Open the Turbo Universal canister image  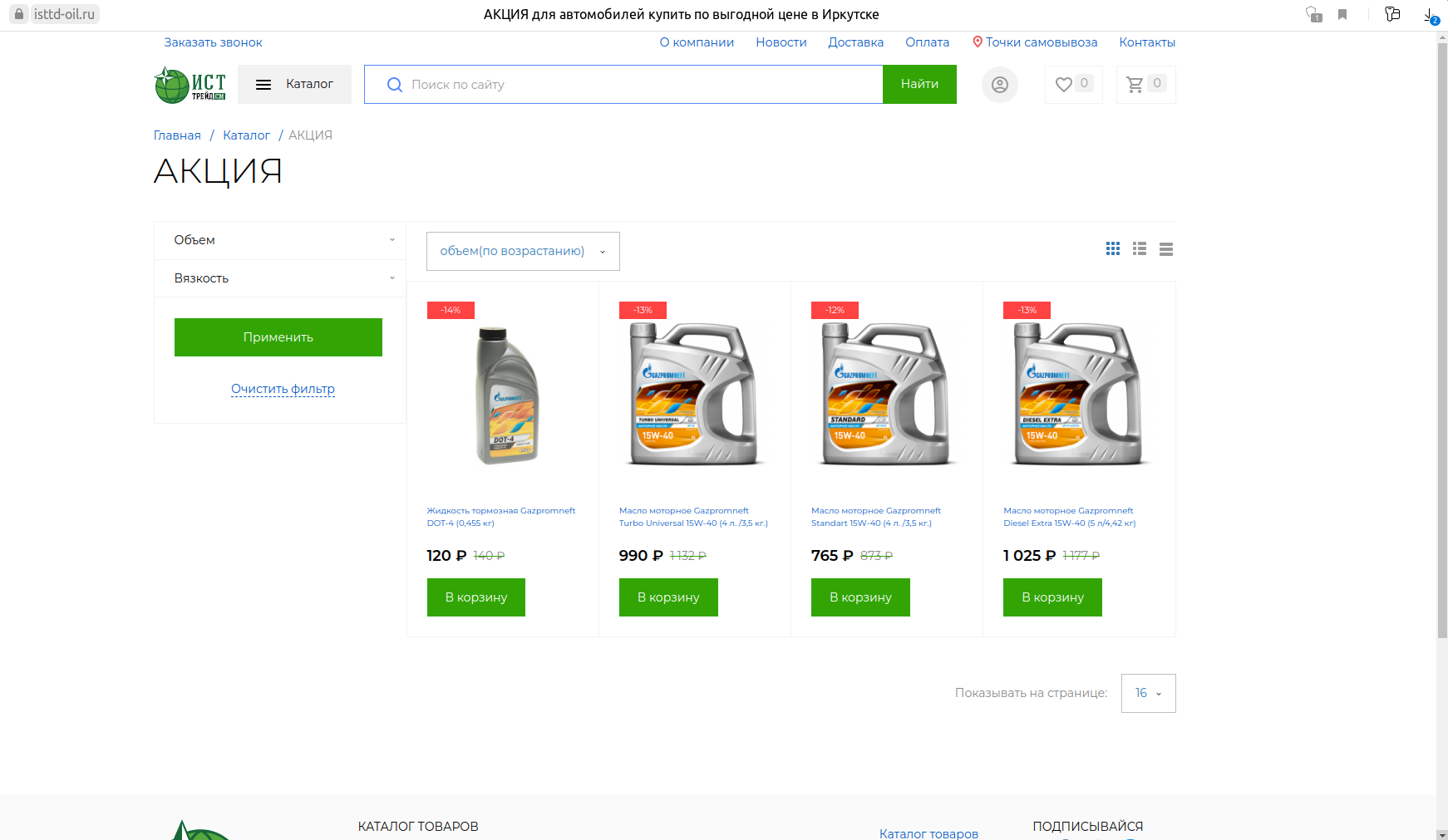pyautogui.click(x=694, y=393)
